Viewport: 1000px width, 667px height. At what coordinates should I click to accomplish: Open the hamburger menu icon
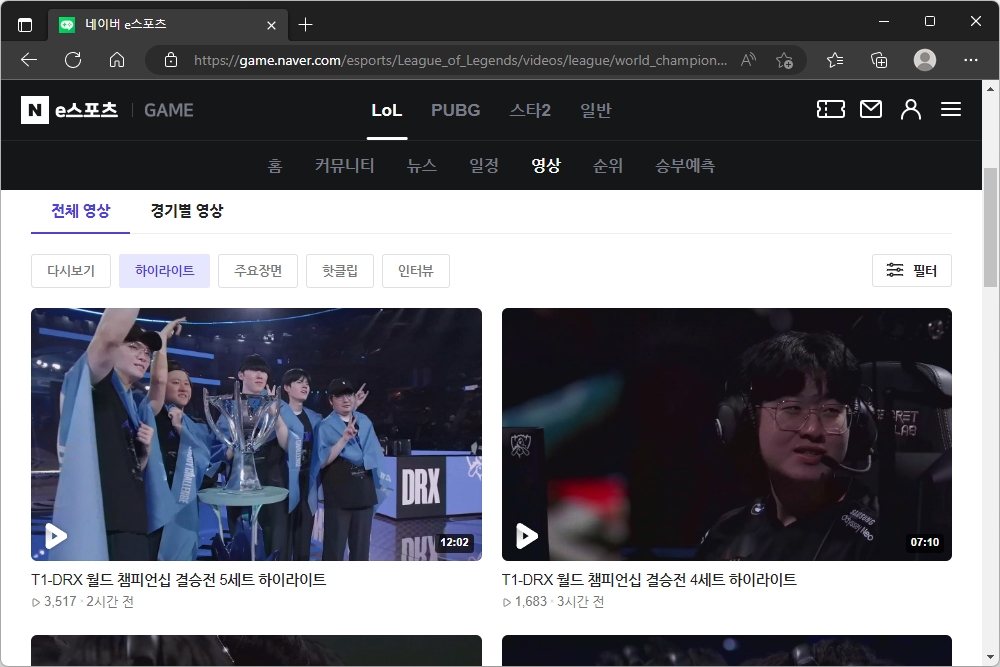pos(950,109)
